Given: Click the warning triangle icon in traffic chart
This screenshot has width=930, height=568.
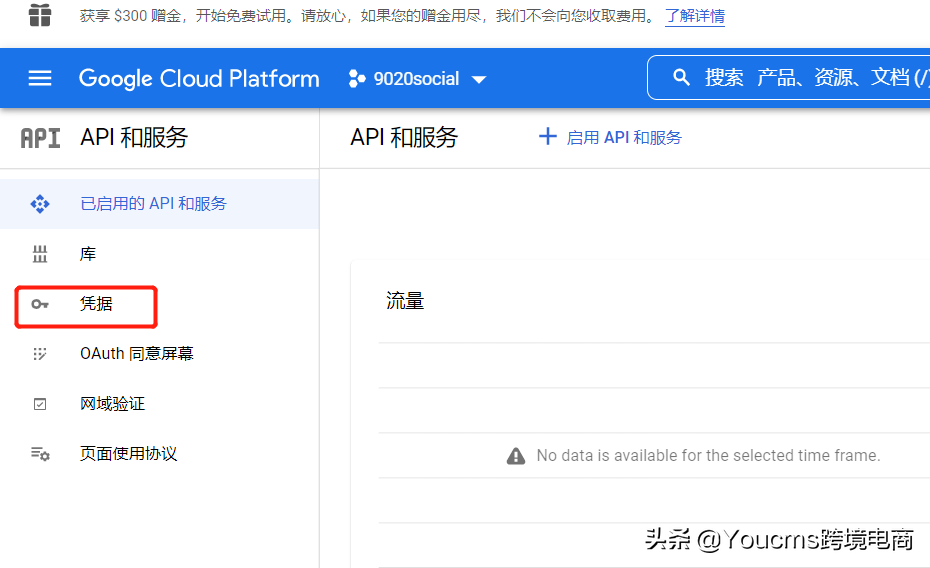Looking at the screenshot, I should pos(515,455).
